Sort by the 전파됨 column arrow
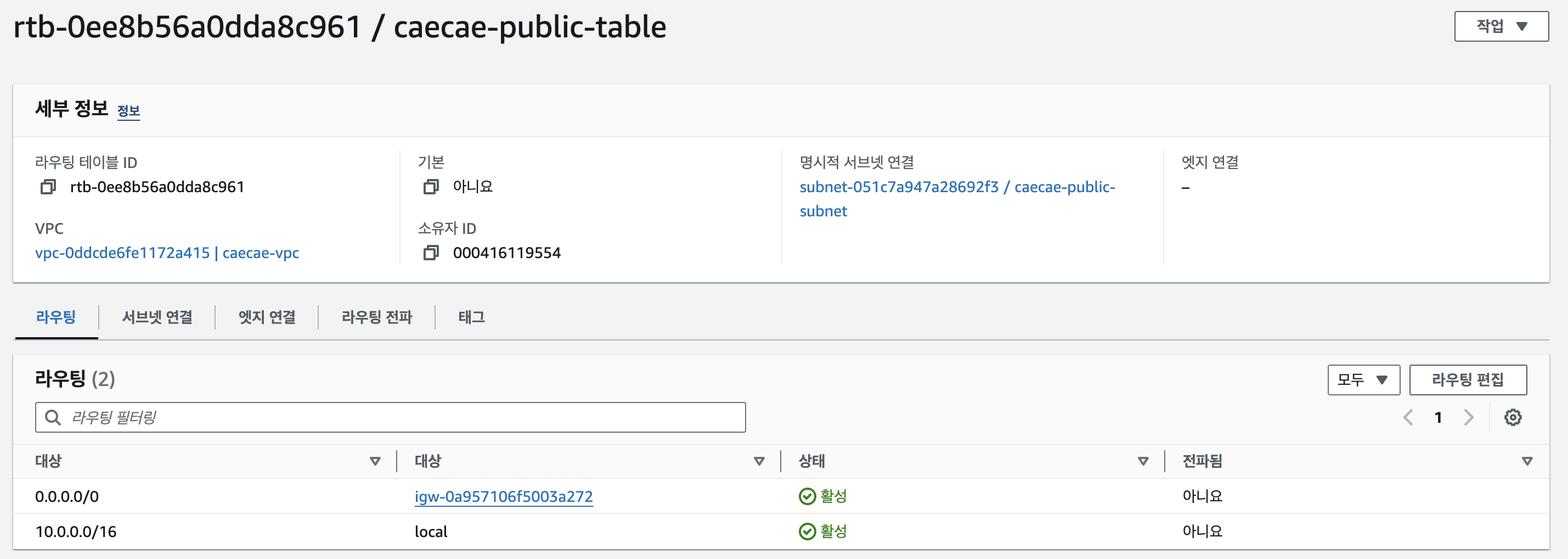Image resolution: width=1568 pixels, height=559 pixels. 1527,462
